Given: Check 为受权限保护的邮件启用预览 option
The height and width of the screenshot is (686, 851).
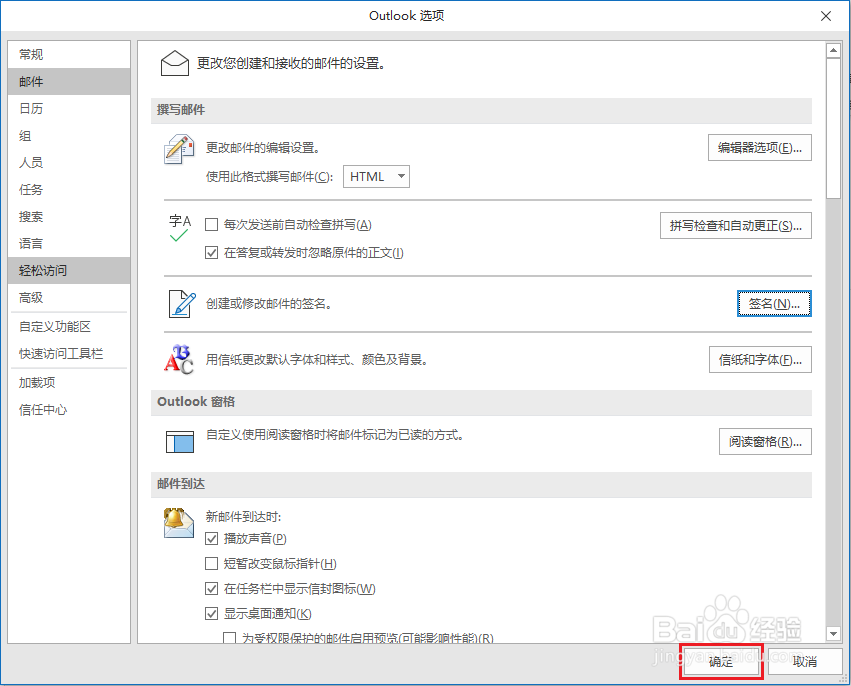Looking at the screenshot, I should pyautogui.click(x=230, y=638).
